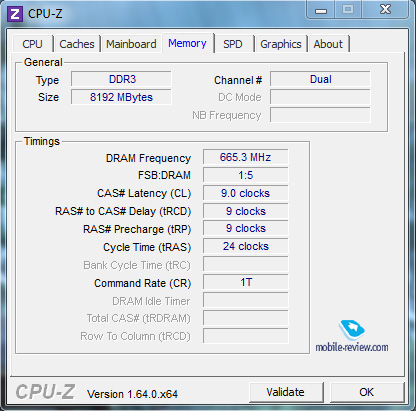
Task: Click the CAS# Latency (CL) label
Action: tap(144, 193)
